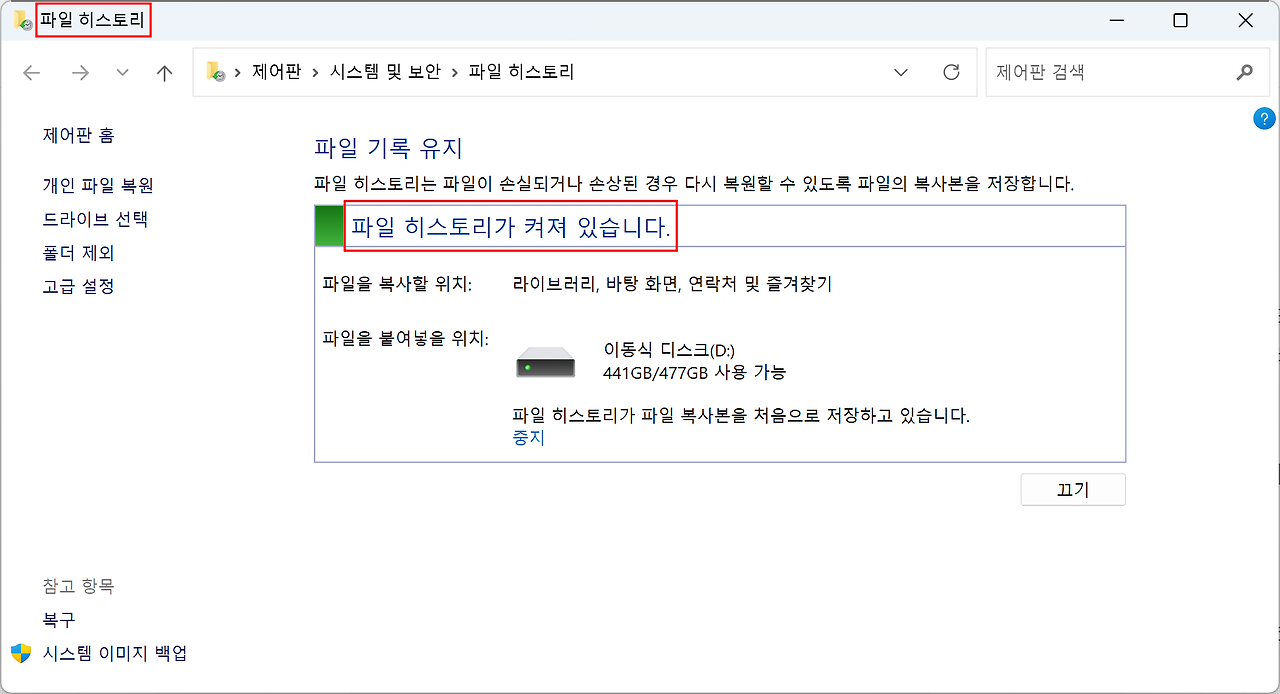The width and height of the screenshot is (1280, 694).
Task: Open 드라이브 선택 in sidebar
Action: coord(95,219)
